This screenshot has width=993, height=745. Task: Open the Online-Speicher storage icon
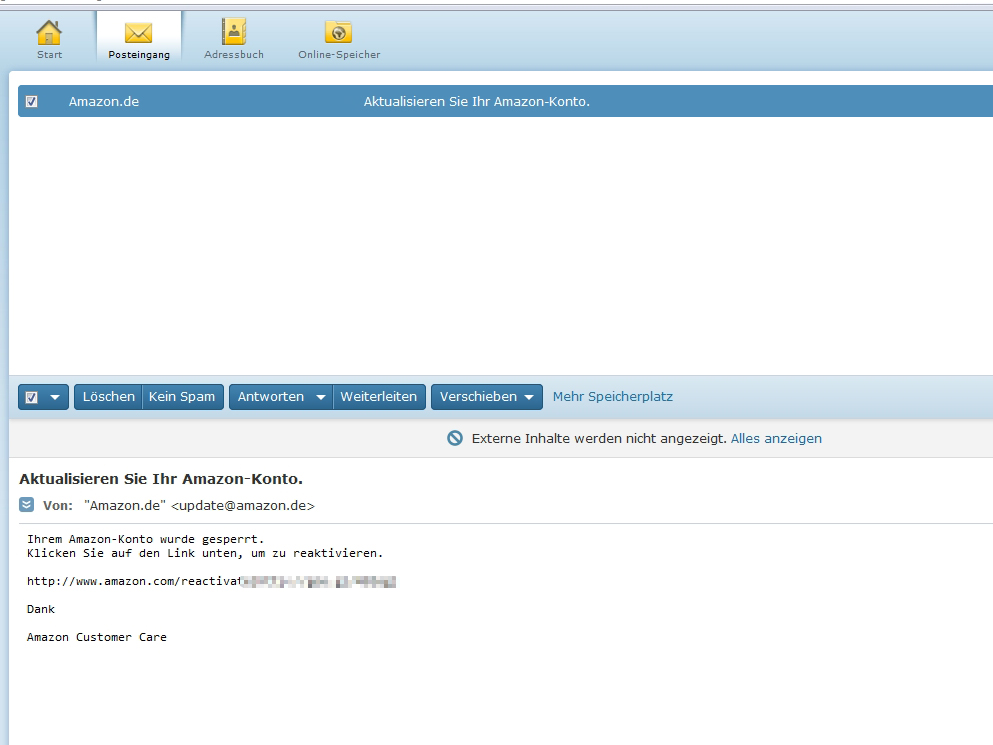(x=337, y=31)
